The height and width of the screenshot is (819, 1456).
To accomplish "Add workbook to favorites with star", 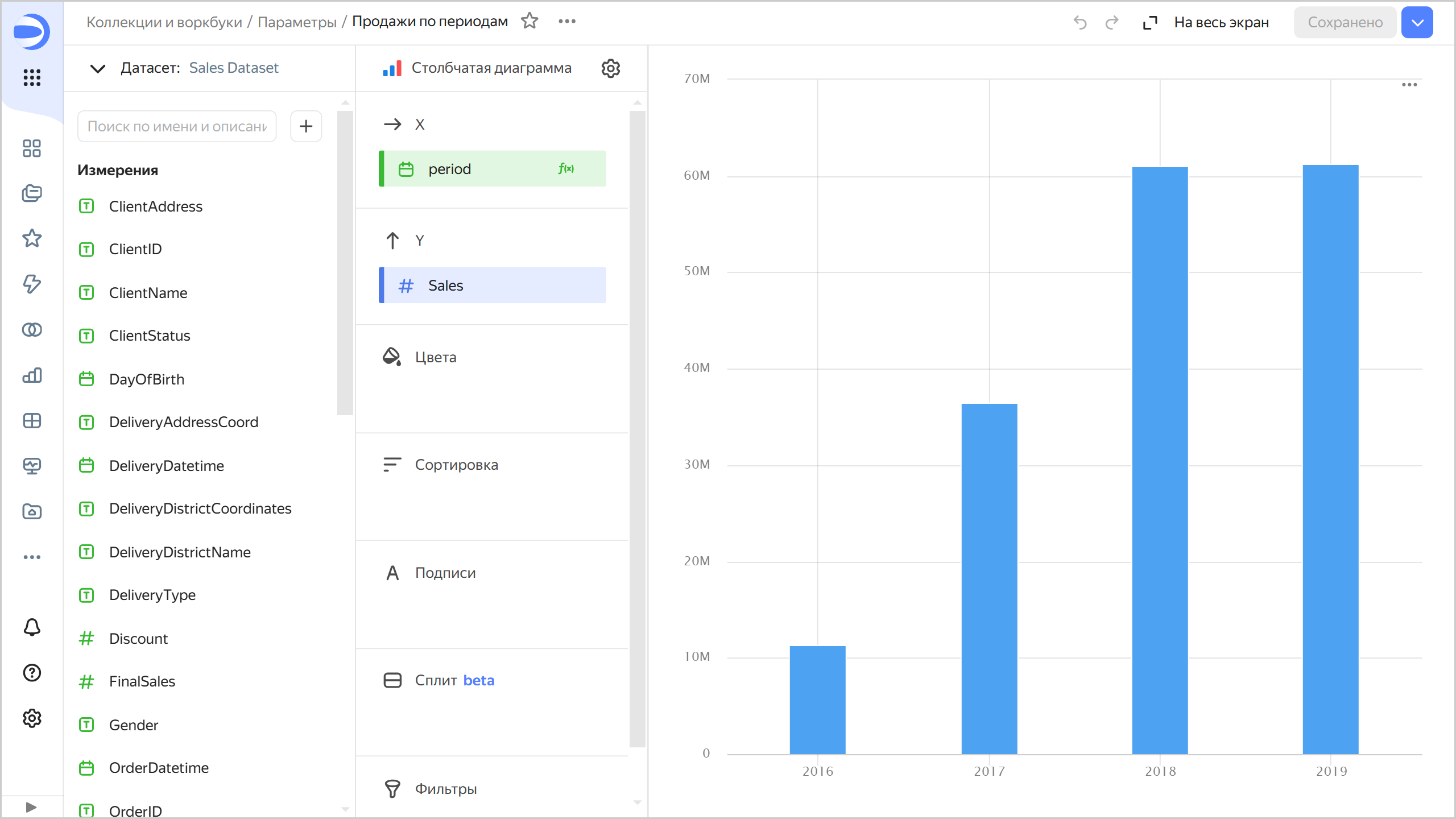I will coord(530,21).
